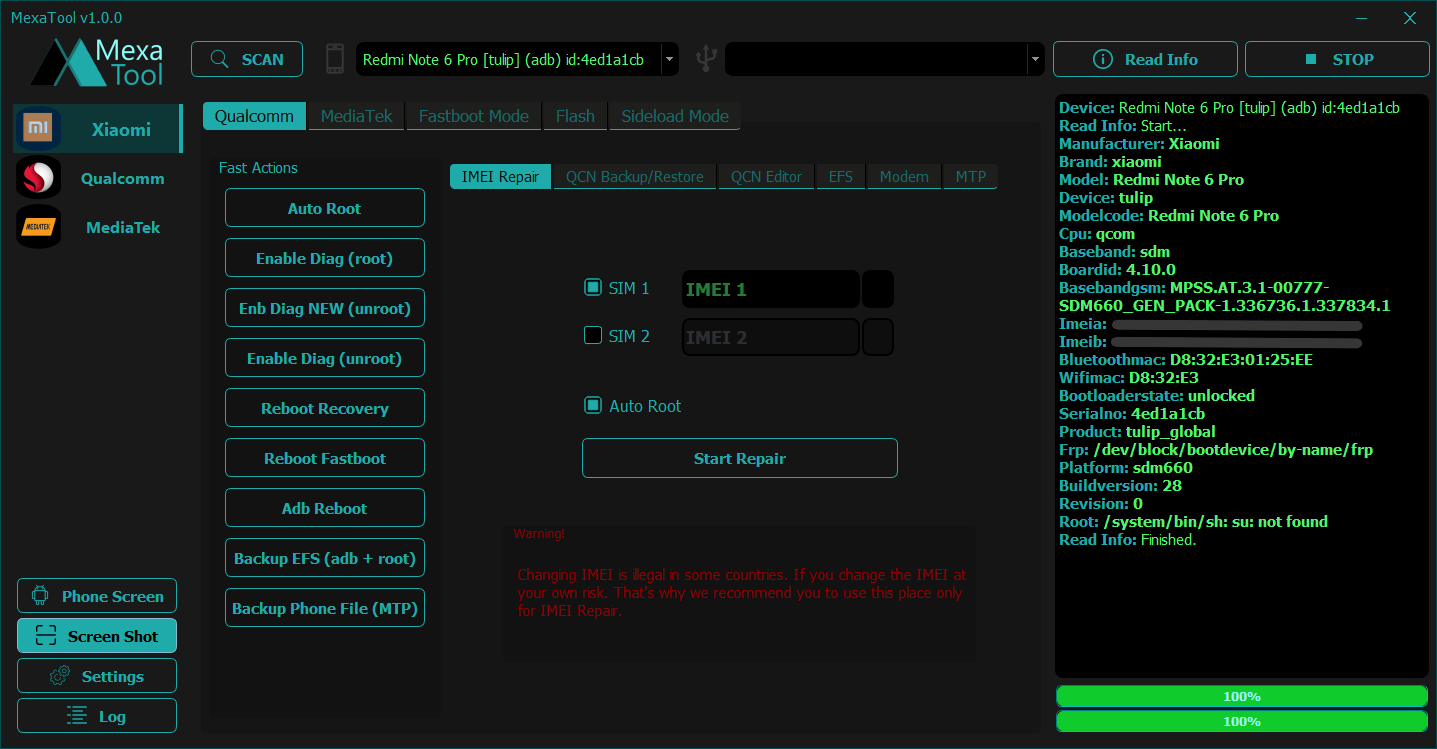Click the Read Info button

tap(1145, 59)
